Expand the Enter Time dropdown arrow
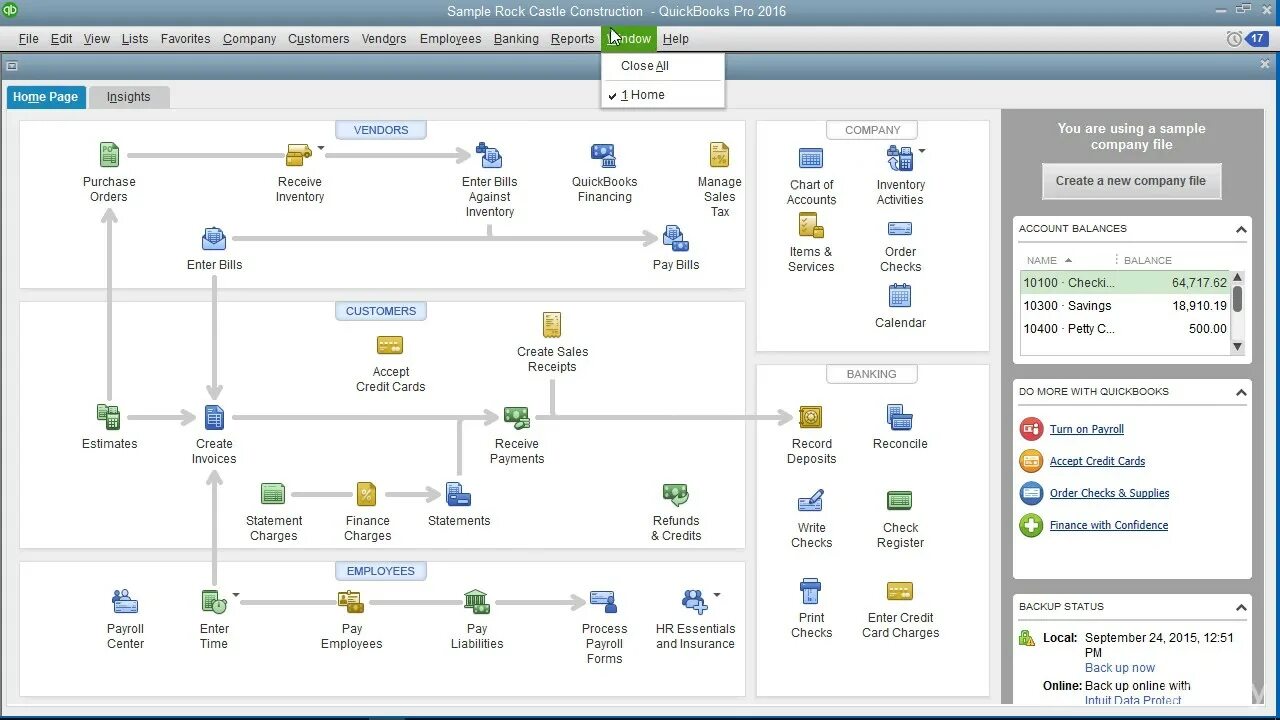1280x720 pixels. 236,595
